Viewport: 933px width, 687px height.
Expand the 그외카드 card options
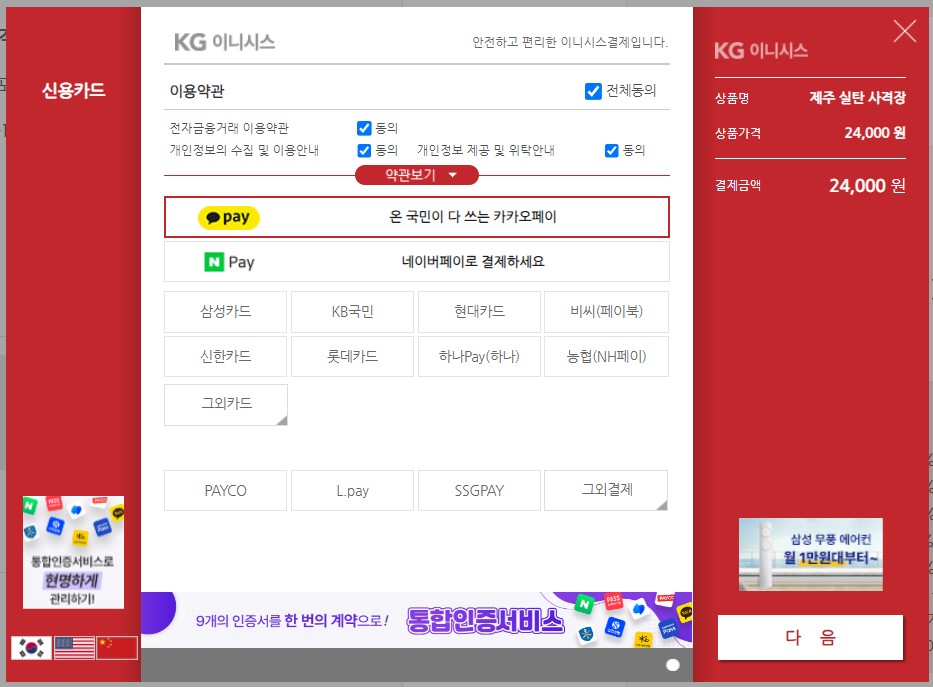225,404
